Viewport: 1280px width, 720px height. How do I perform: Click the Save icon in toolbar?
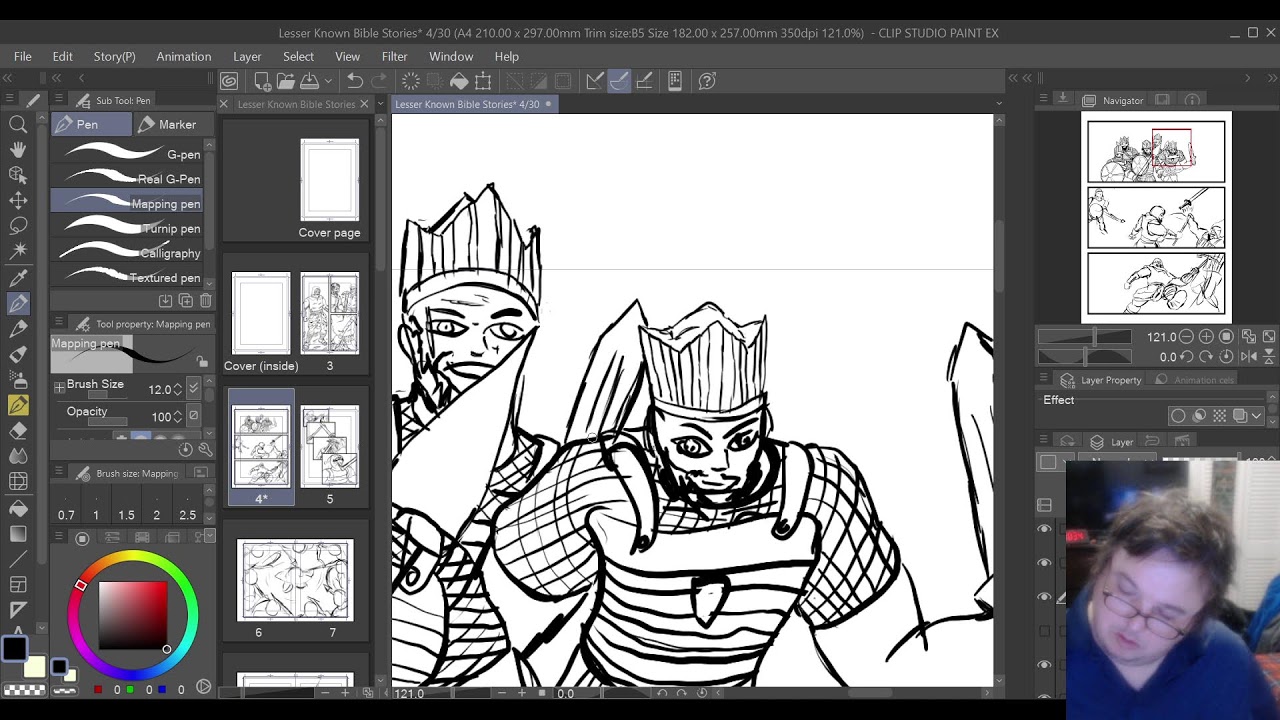point(310,81)
